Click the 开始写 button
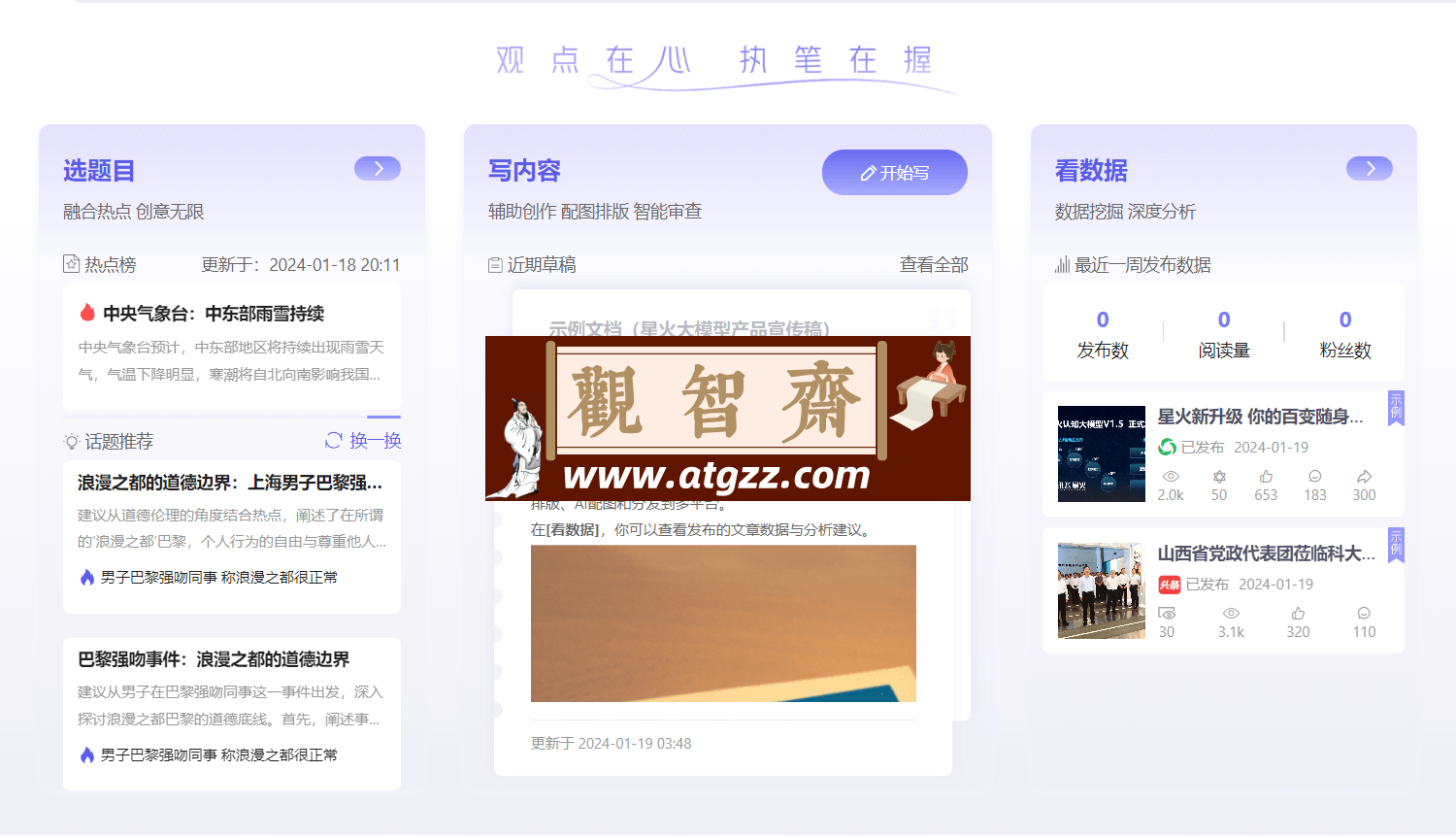1456x838 pixels. coord(895,172)
